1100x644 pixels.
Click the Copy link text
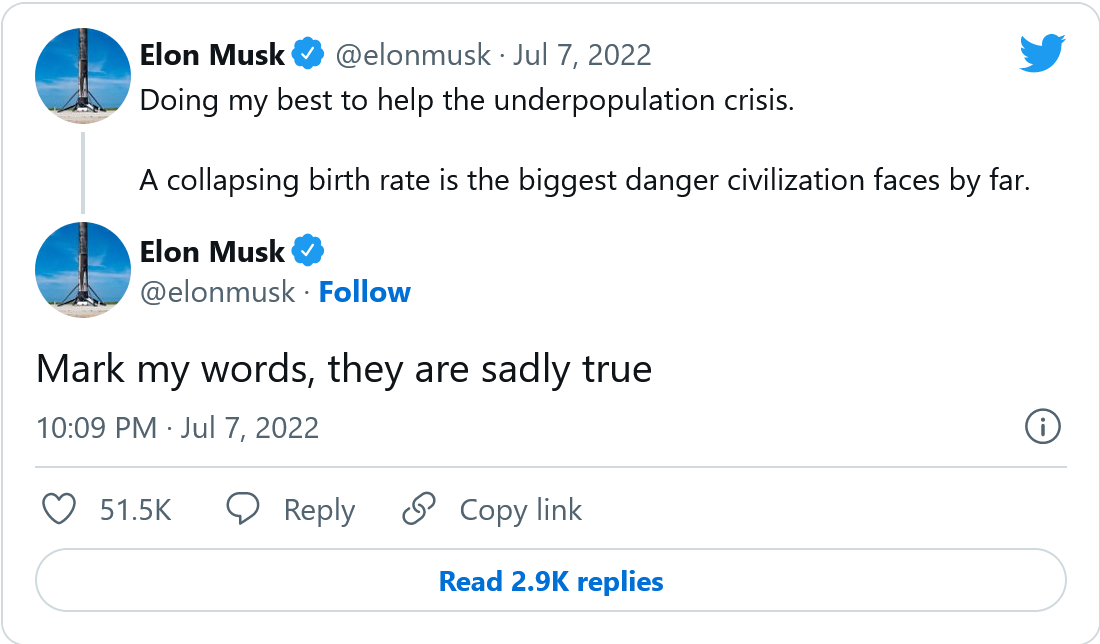[x=520, y=510]
